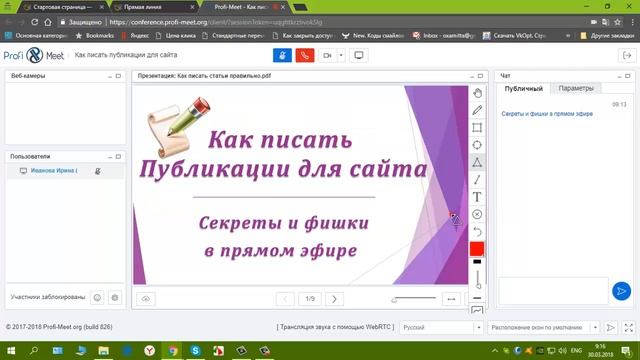
Task: Apply window layout arrow button
Action: (611, 327)
